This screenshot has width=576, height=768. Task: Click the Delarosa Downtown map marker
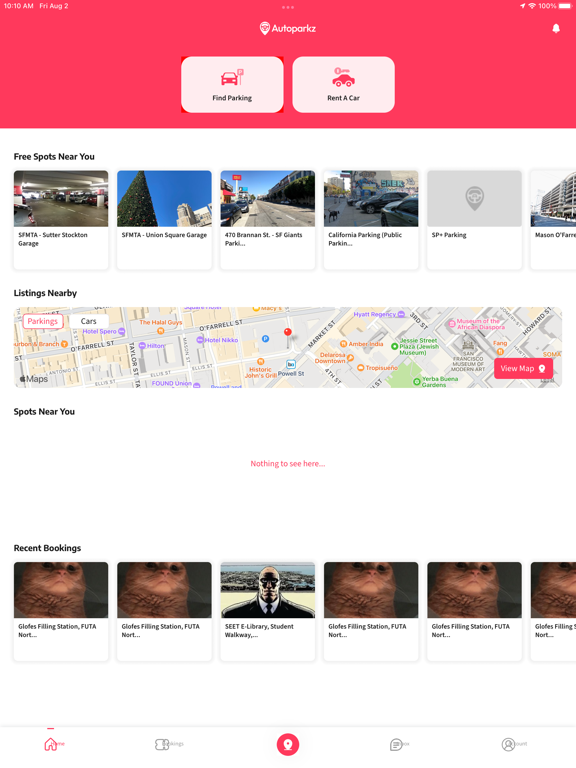click(x=350, y=358)
